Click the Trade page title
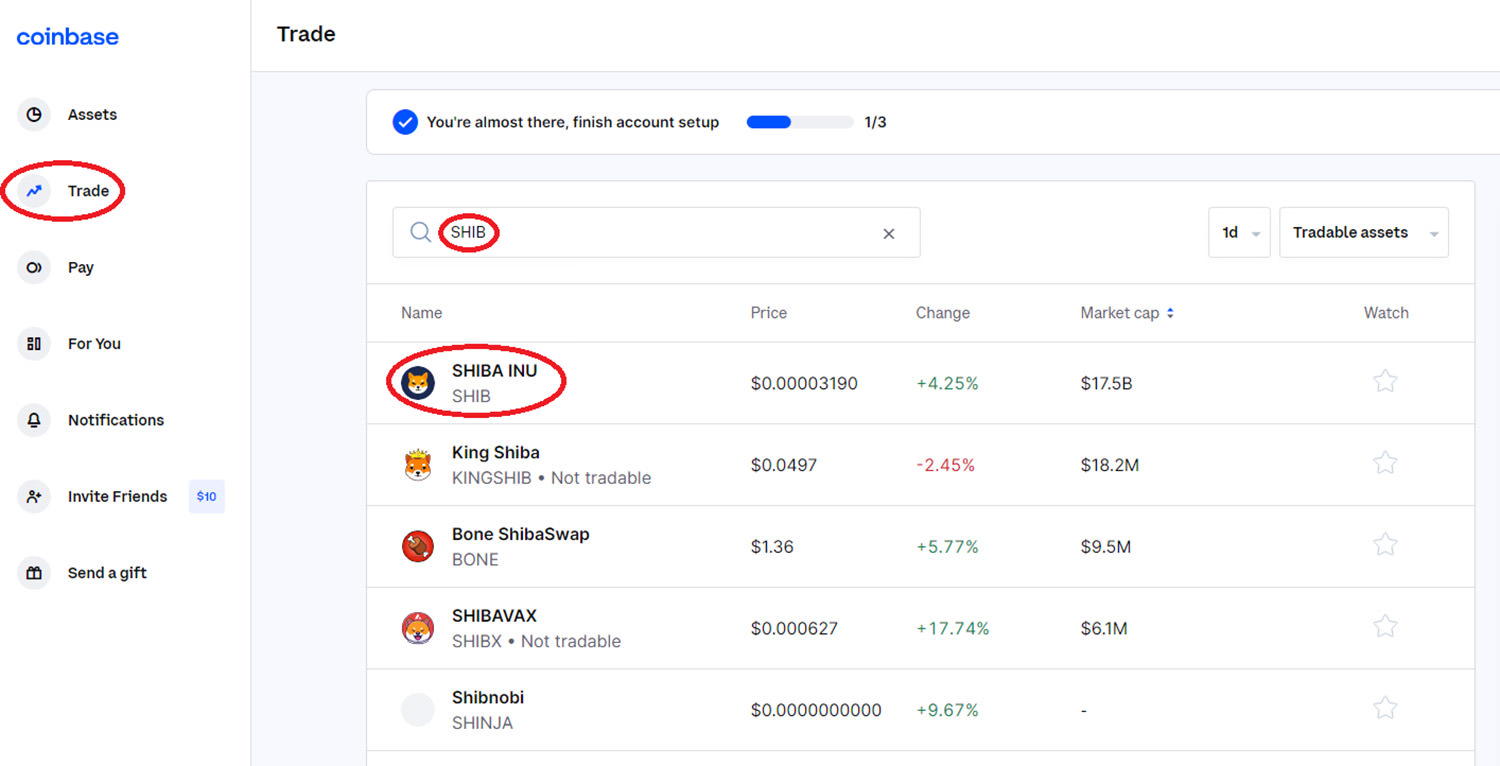This screenshot has height=766, width=1500. coord(306,34)
